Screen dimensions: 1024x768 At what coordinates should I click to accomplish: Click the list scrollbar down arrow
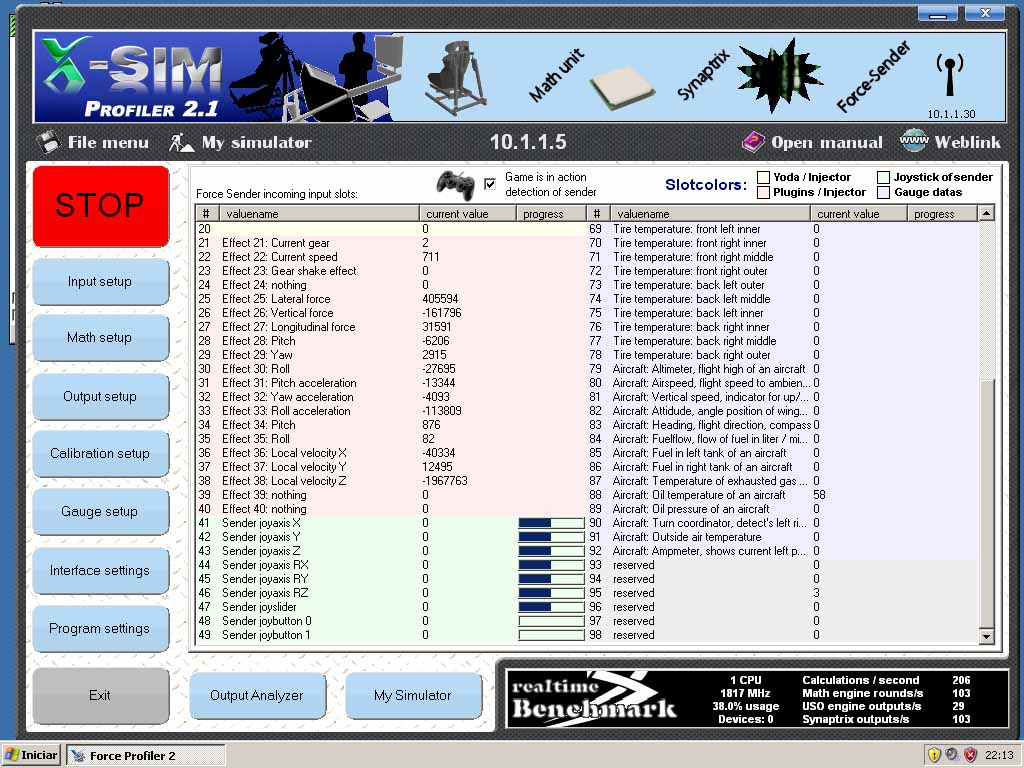coord(986,635)
